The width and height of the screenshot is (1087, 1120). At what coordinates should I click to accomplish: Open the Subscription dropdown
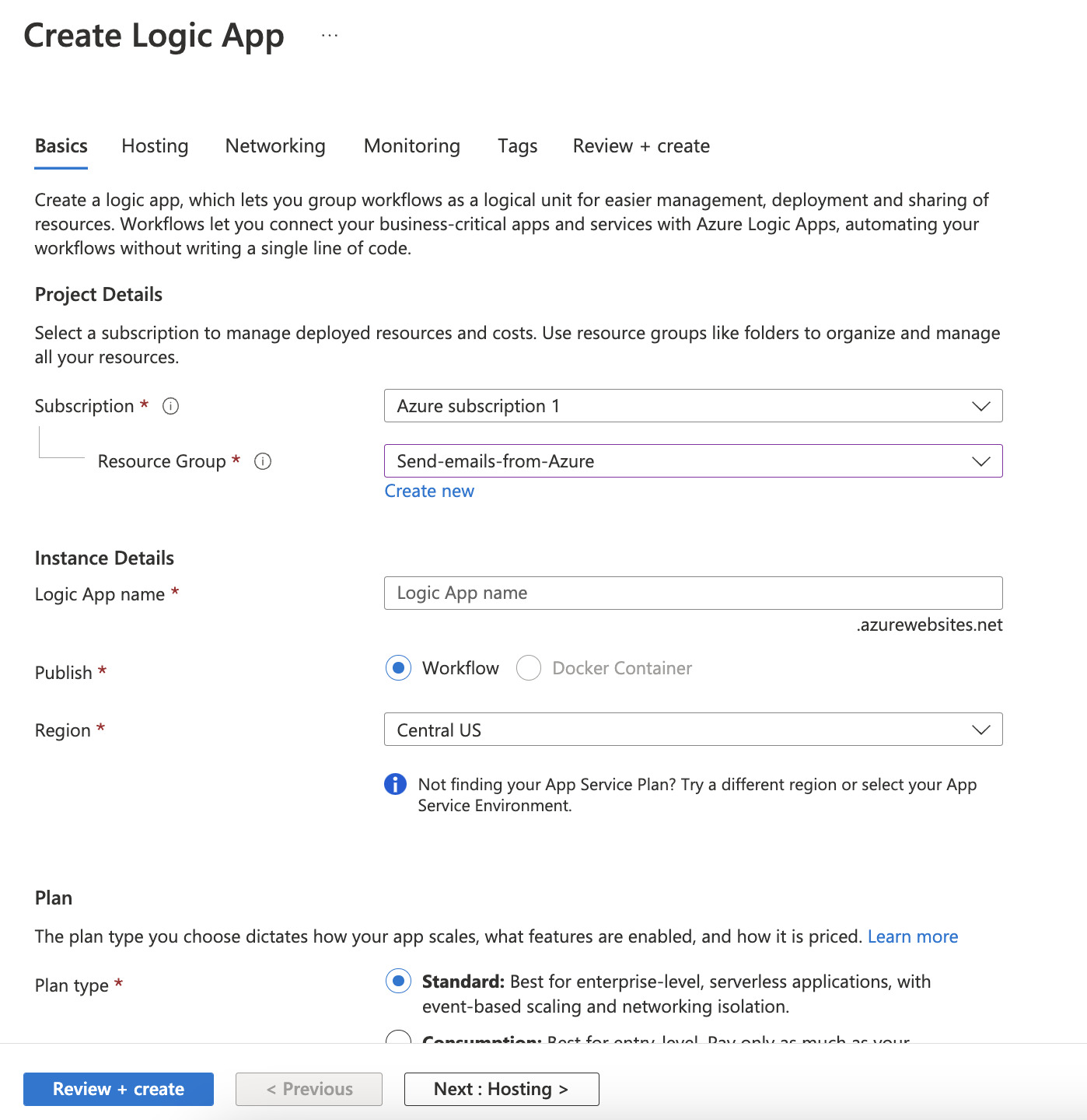point(694,406)
